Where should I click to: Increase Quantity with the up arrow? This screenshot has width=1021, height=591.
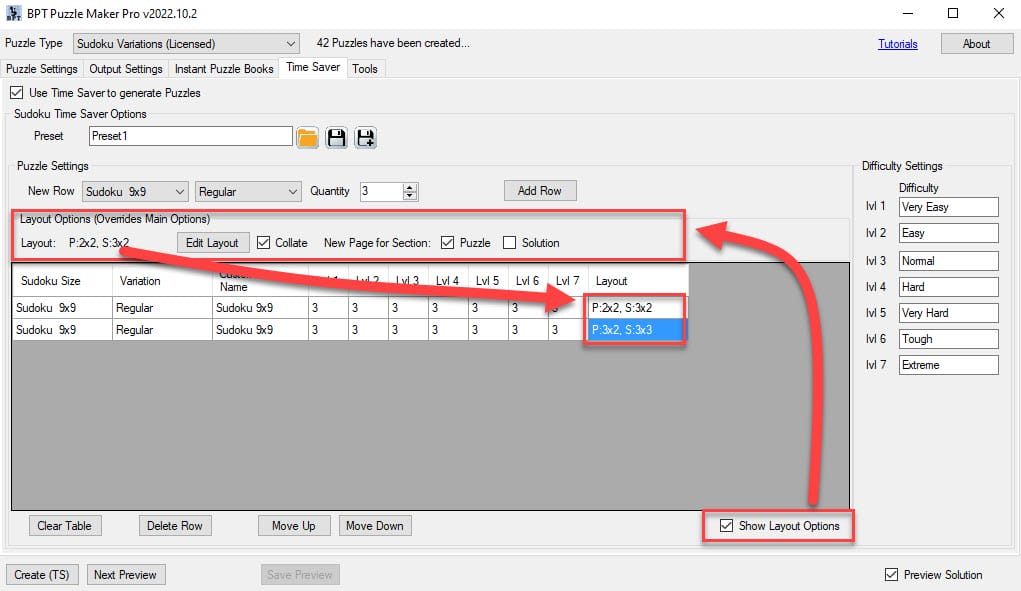tap(410, 187)
